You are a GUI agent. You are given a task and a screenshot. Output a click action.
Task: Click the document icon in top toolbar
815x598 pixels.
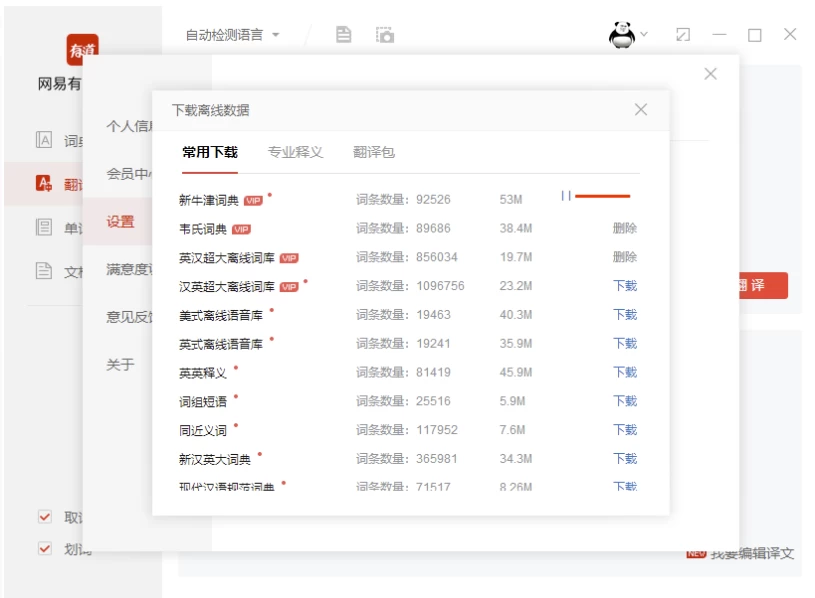coord(343,35)
